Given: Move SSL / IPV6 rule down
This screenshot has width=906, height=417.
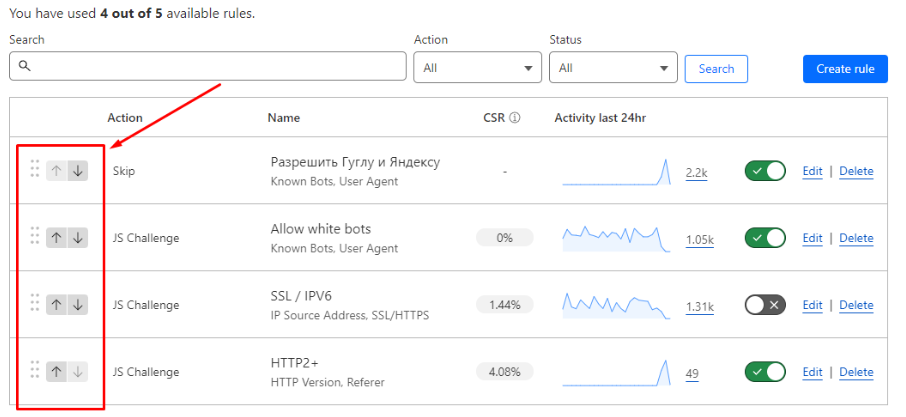Looking at the screenshot, I should (x=78, y=305).
